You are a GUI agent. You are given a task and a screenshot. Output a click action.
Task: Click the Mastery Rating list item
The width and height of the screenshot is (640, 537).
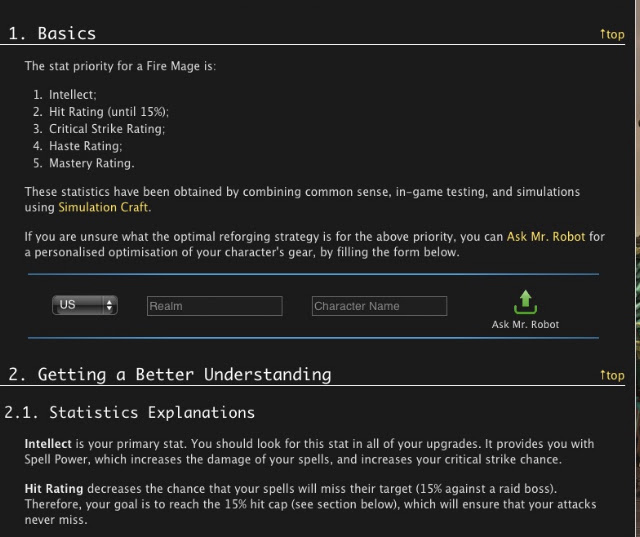[91, 163]
